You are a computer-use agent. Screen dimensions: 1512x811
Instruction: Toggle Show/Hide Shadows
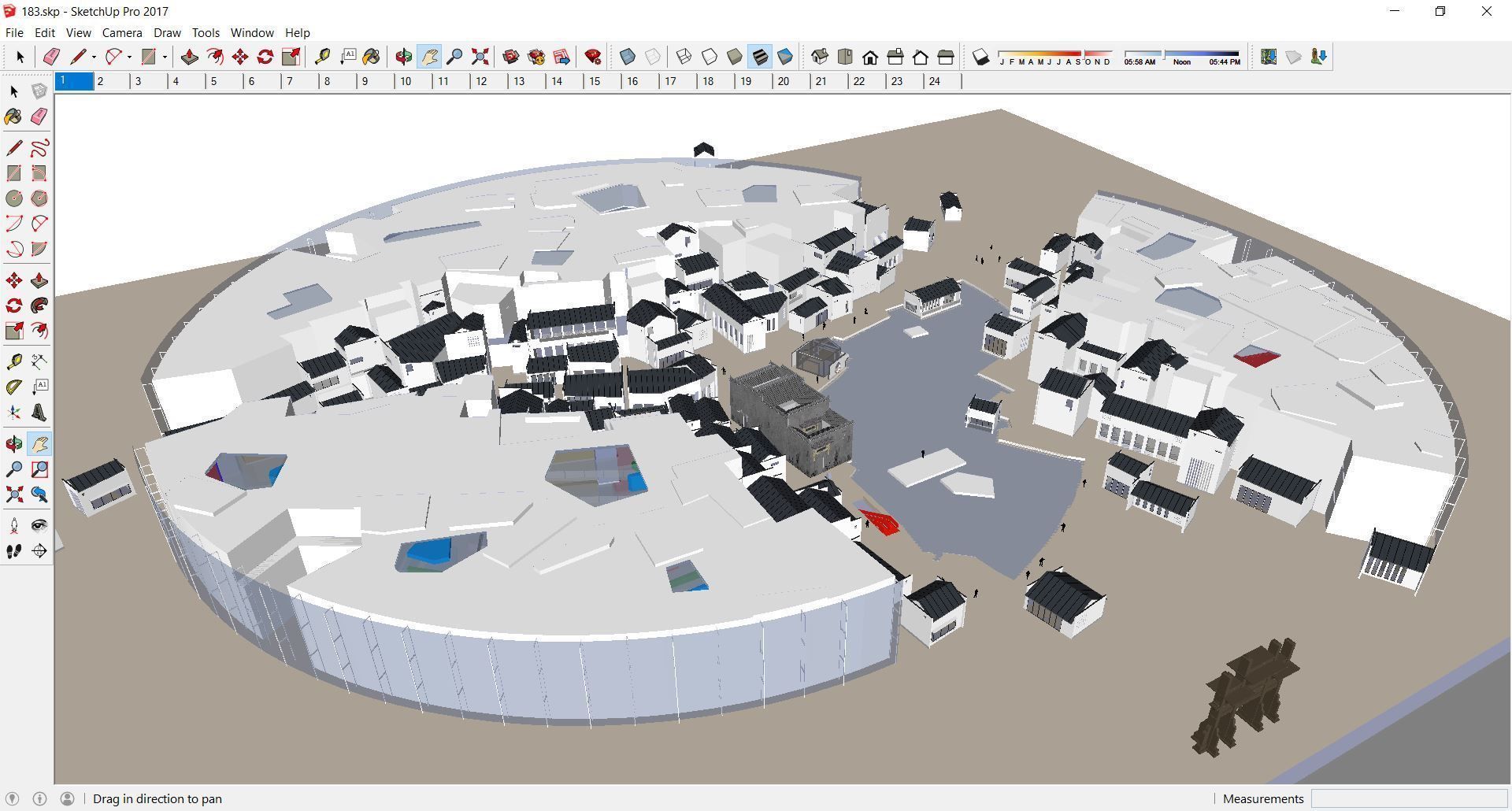click(x=980, y=57)
